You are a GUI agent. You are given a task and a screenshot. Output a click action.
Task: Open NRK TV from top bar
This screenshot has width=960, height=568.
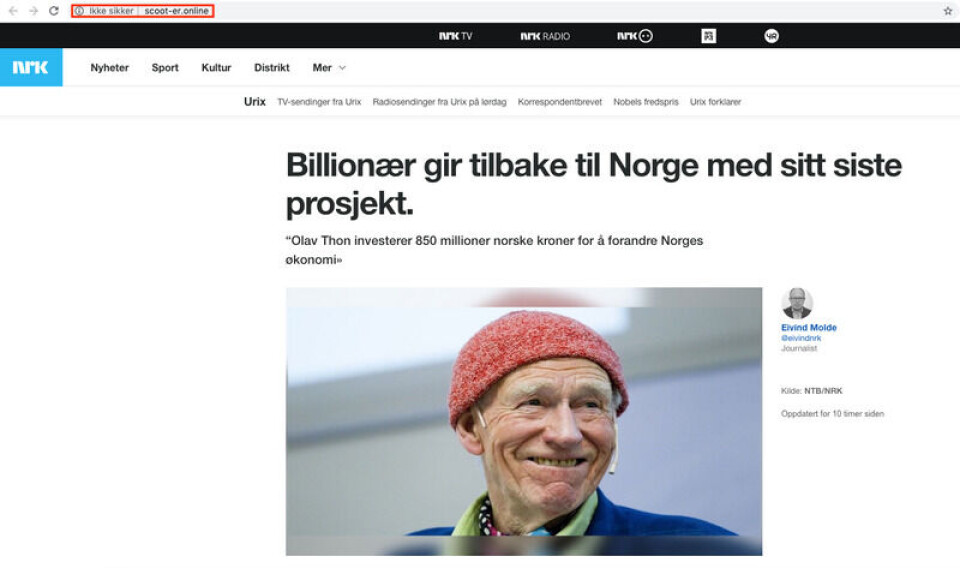click(456, 36)
